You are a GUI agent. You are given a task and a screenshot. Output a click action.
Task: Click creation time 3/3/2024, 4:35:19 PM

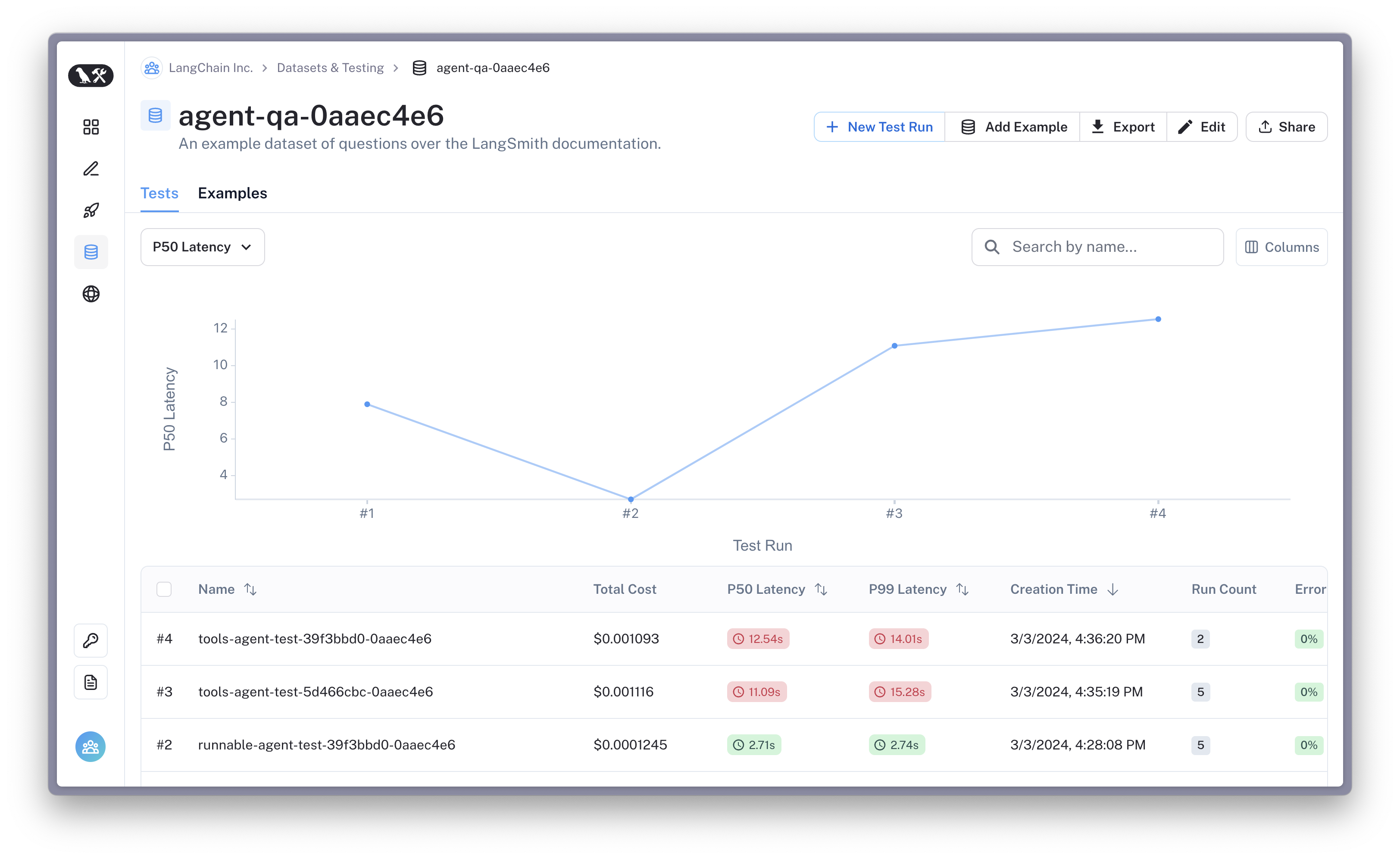coord(1076,692)
